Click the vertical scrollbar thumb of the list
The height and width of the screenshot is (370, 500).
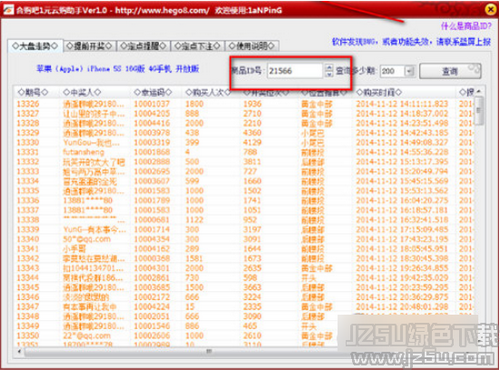(x=479, y=111)
